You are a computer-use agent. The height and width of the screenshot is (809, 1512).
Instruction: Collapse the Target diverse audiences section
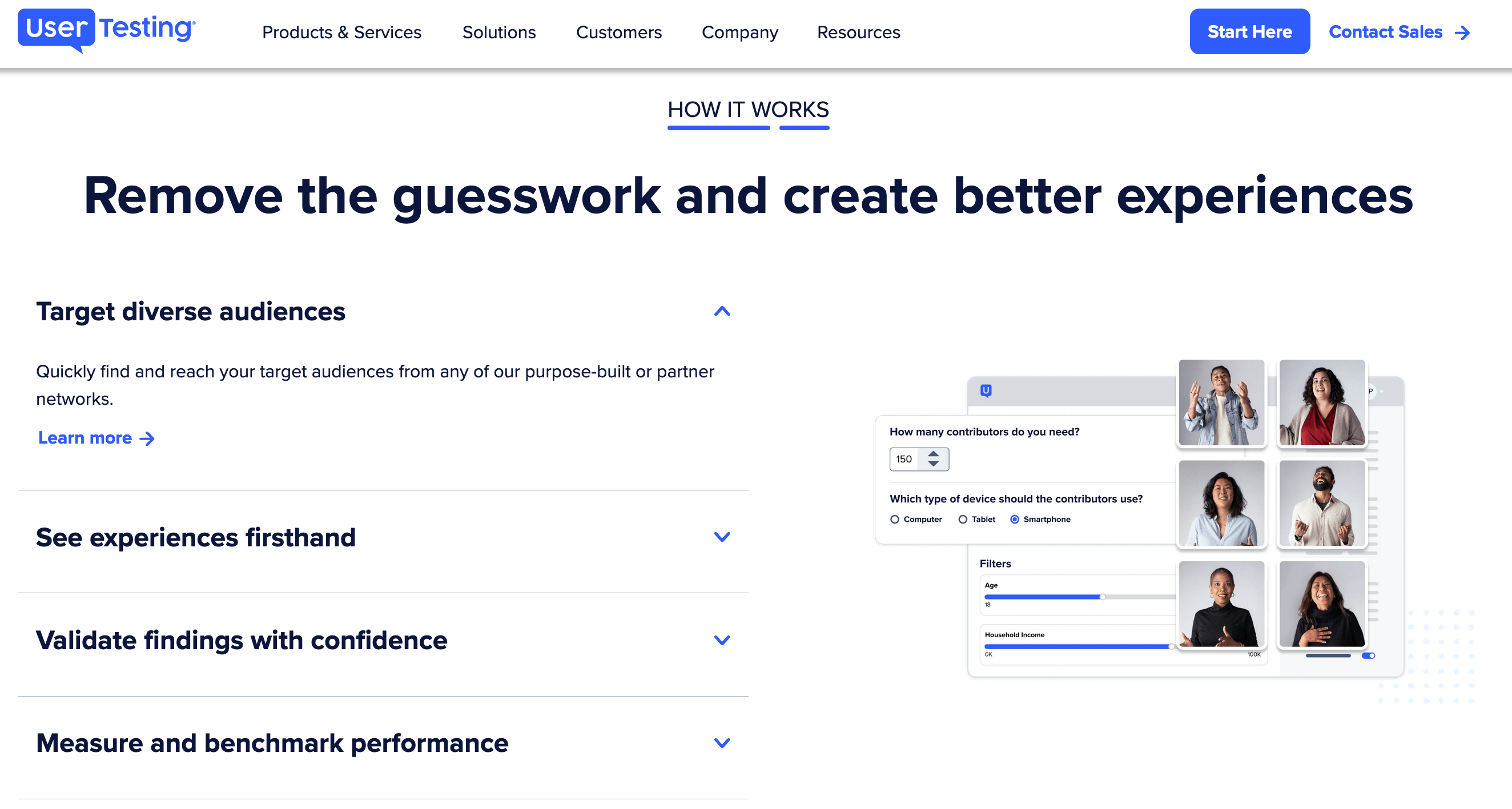pos(722,311)
